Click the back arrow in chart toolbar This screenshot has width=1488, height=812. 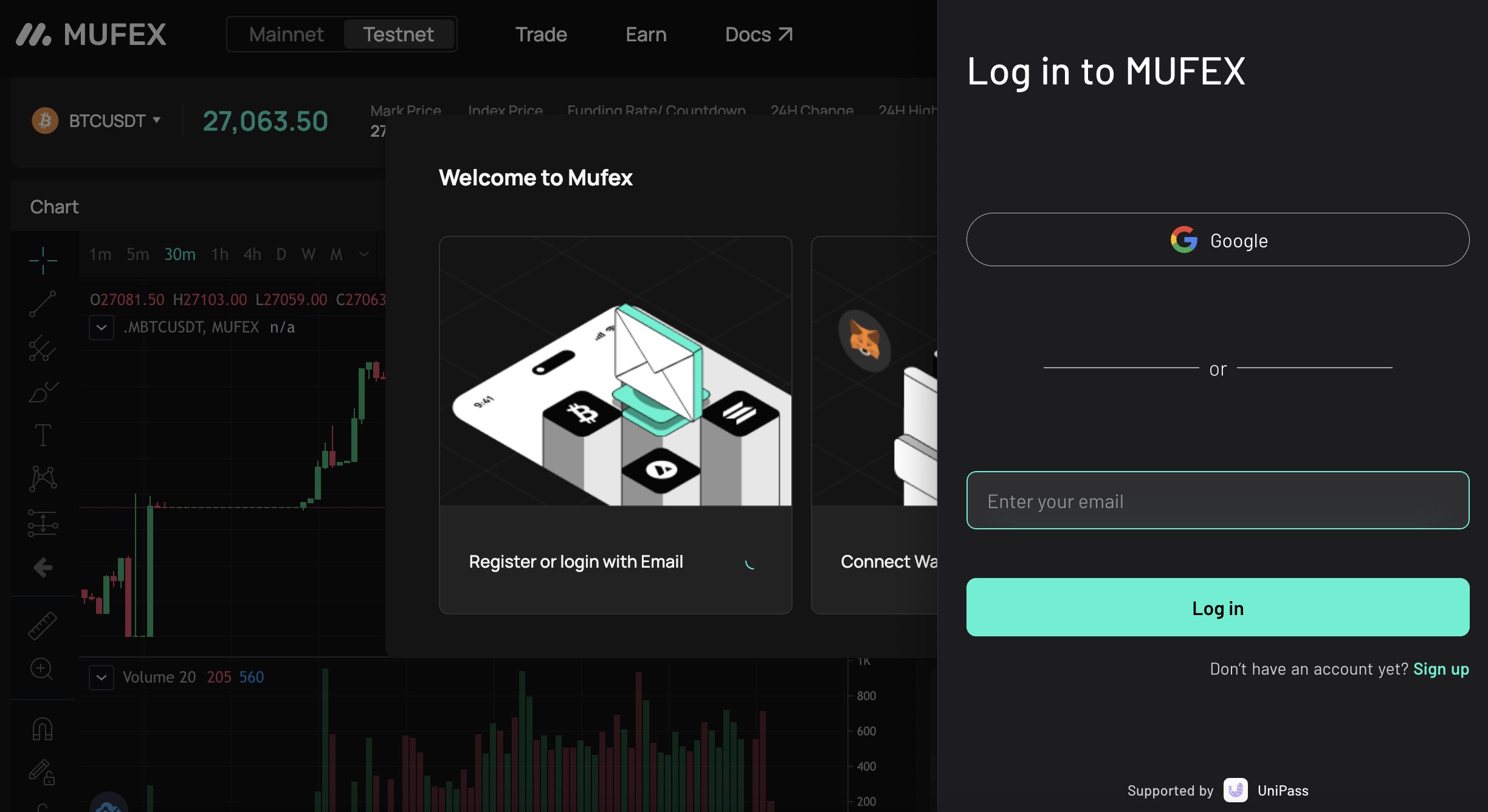click(x=43, y=567)
